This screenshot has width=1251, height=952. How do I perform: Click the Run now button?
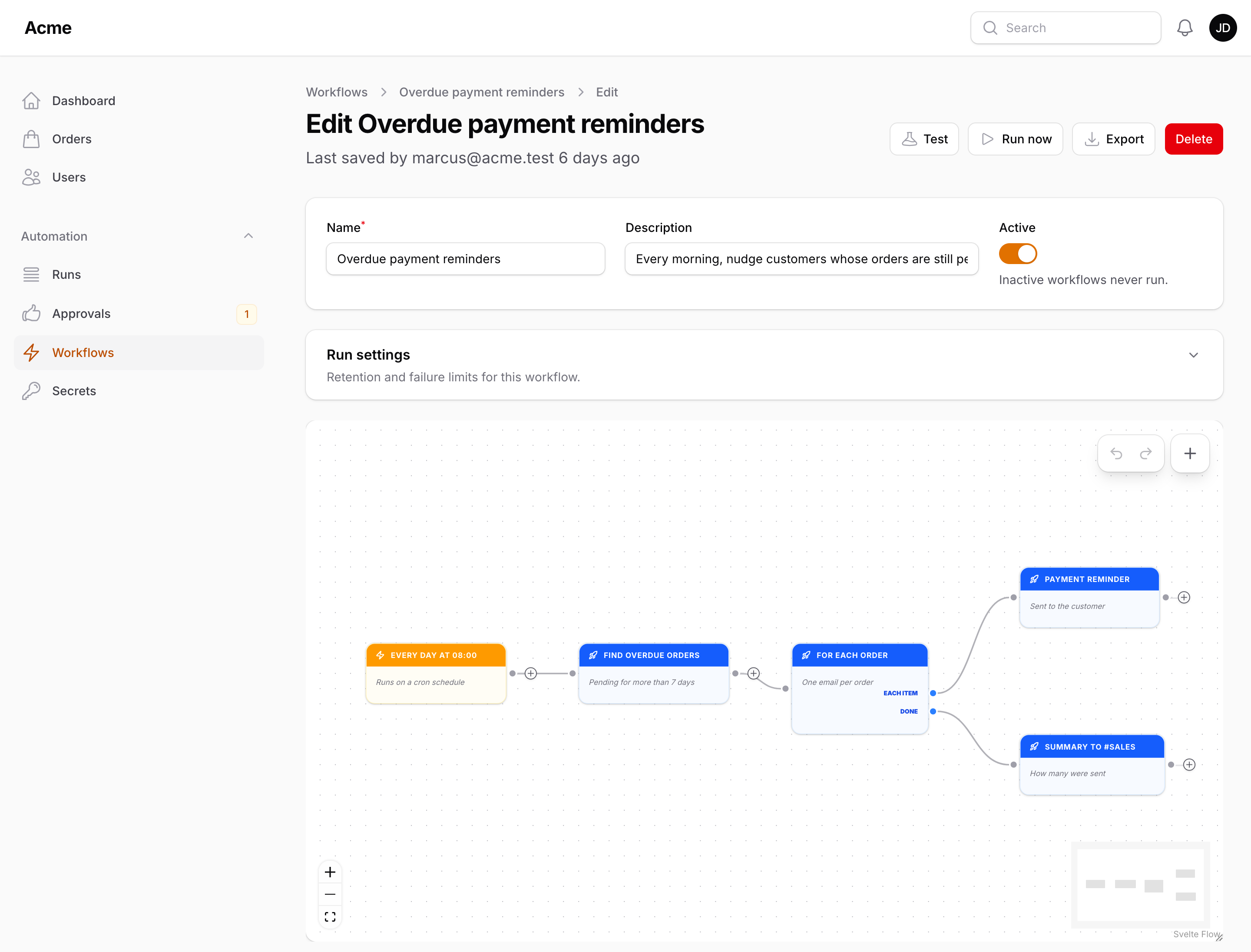coord(1015,139)
